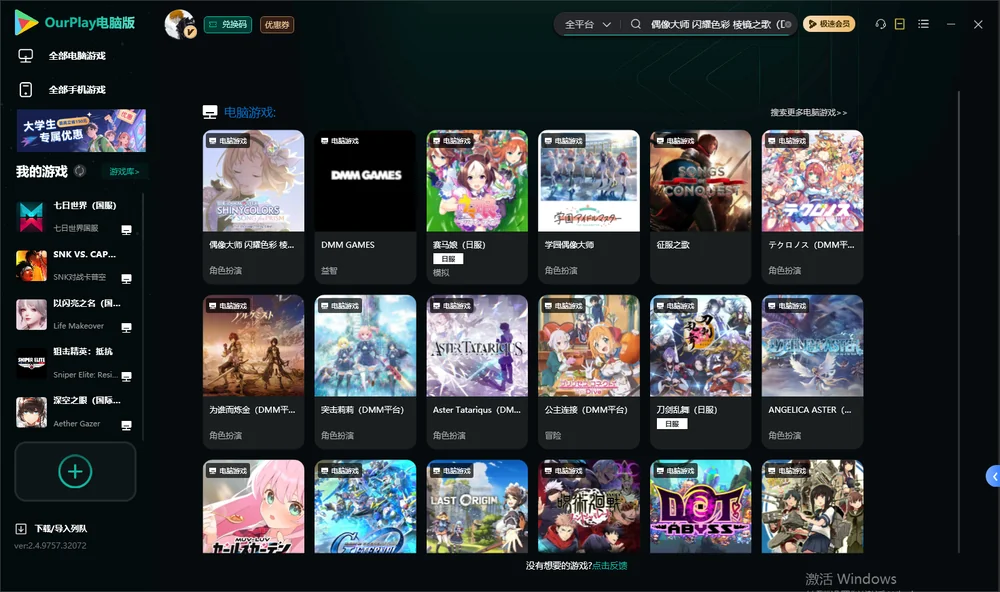Open the テクロノス (DMM平台) game card
The height and width of the screenshot is (592, 1000).
pyautogui.click(x=812, y=207)
